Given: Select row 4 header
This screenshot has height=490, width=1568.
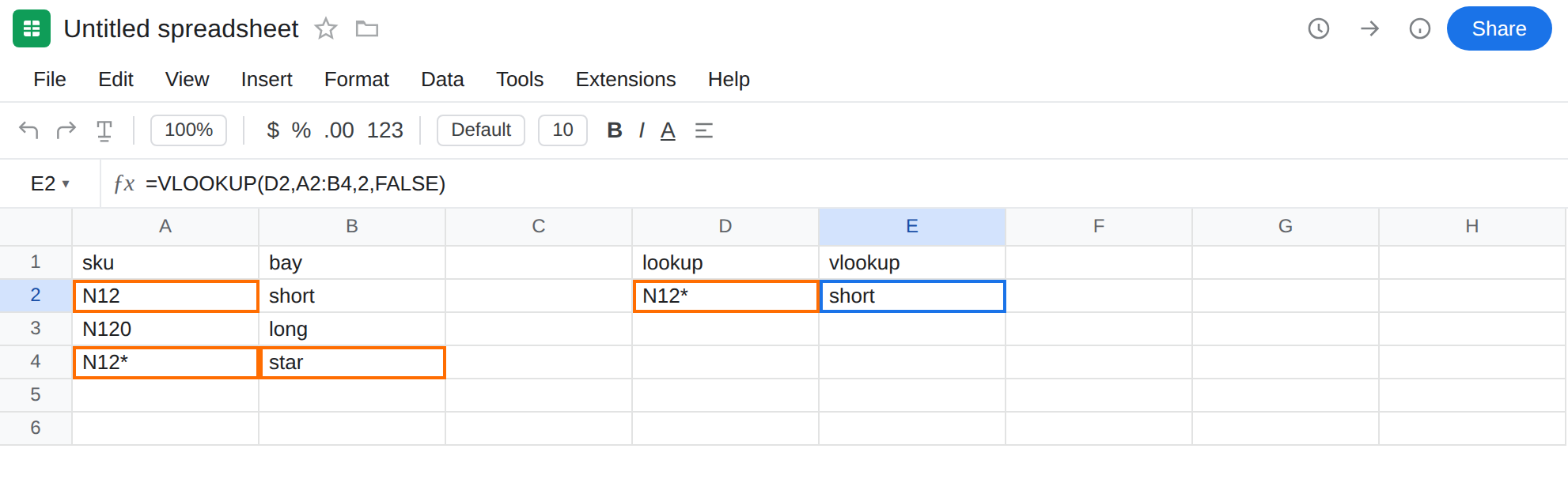Looking at the screenshot, I should (x=36, y=361).
